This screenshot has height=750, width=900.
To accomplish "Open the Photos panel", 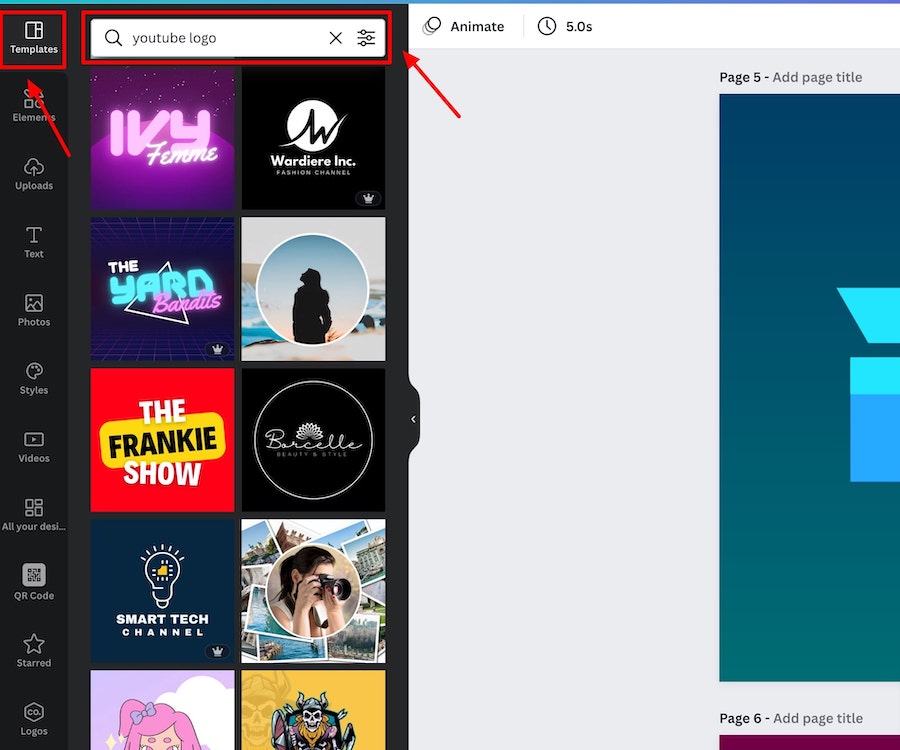I will click(34, 310).
